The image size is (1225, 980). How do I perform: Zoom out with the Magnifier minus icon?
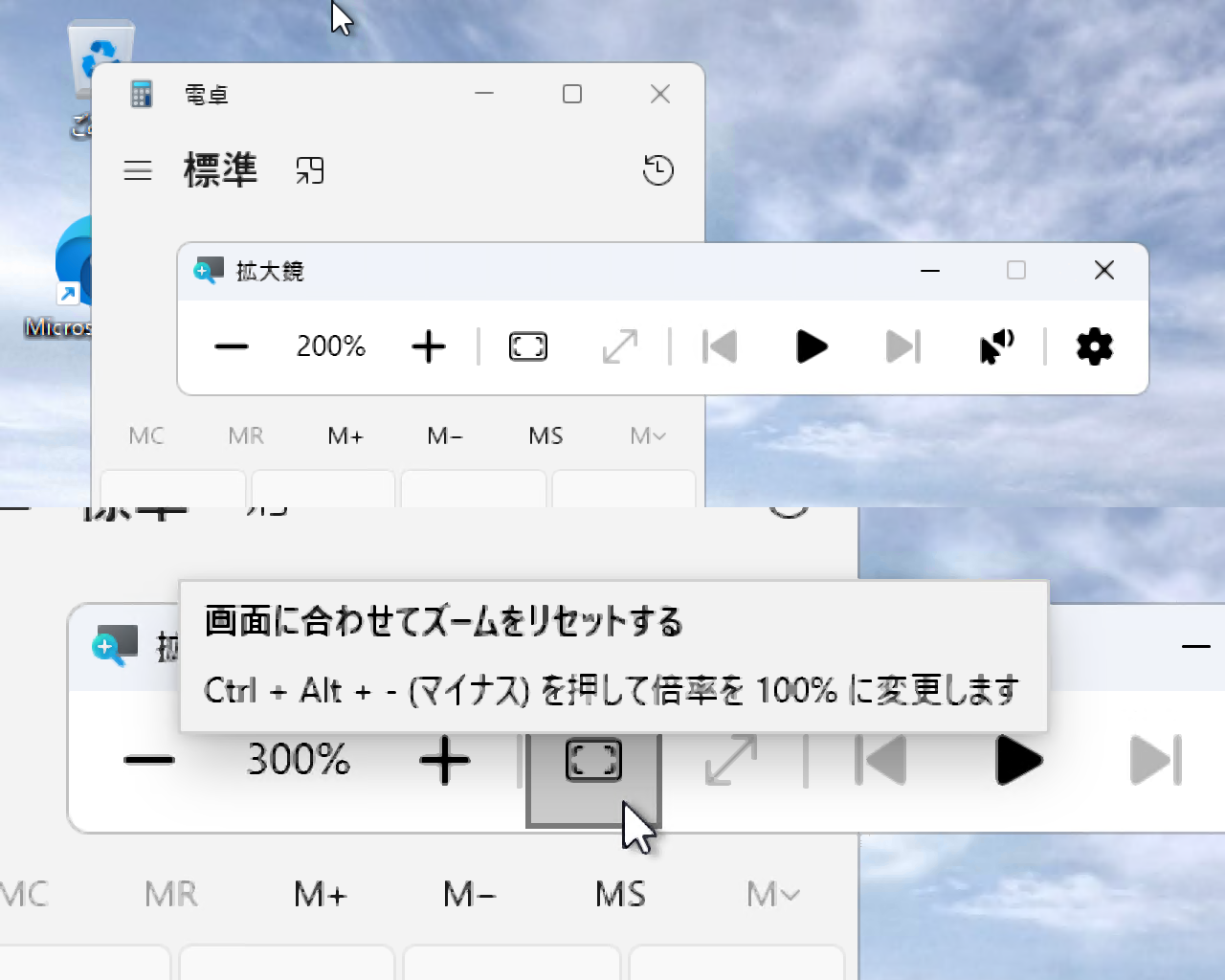[x=231, y=346]
